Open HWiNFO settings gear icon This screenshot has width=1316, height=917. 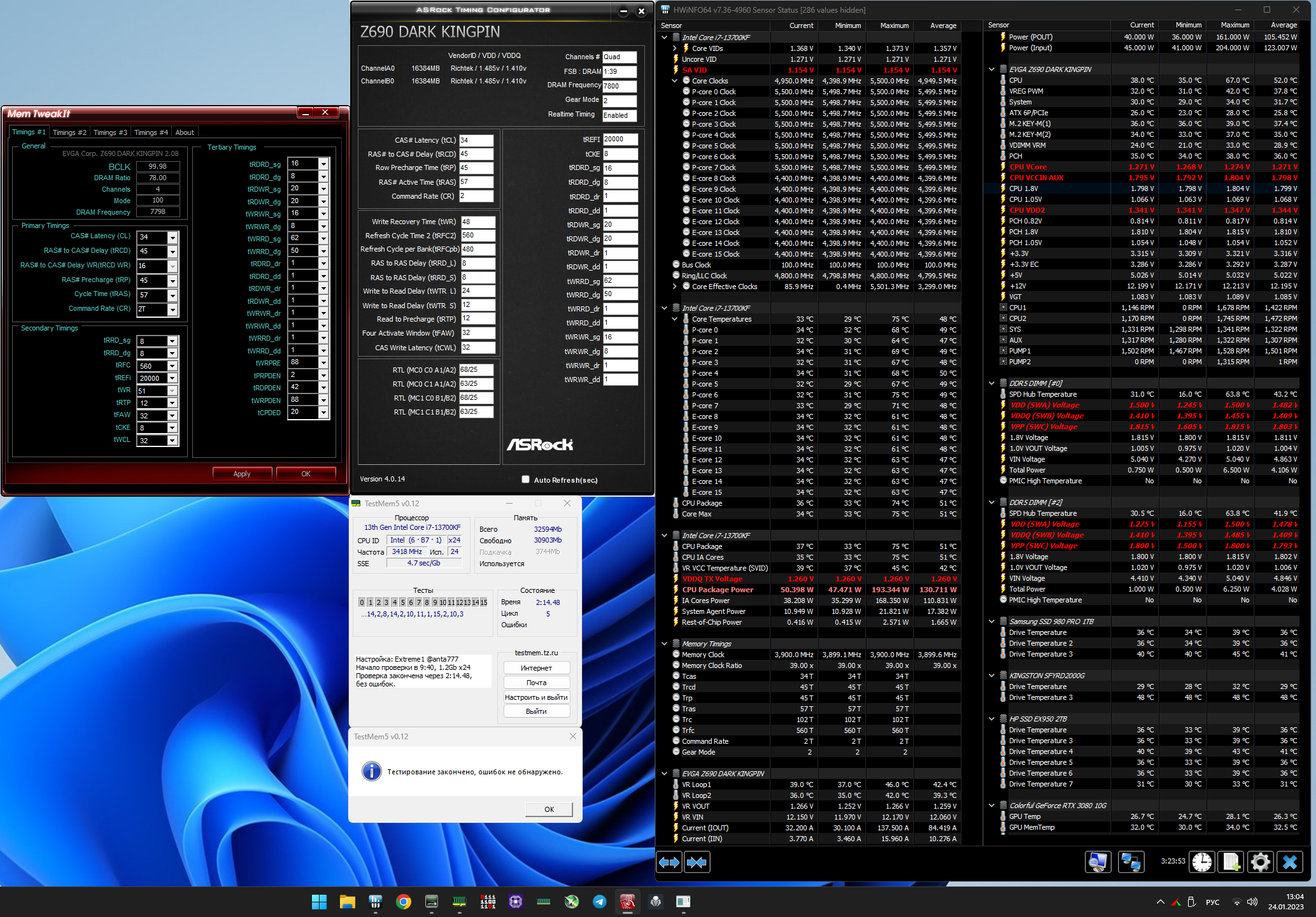tap(1260, 862)
